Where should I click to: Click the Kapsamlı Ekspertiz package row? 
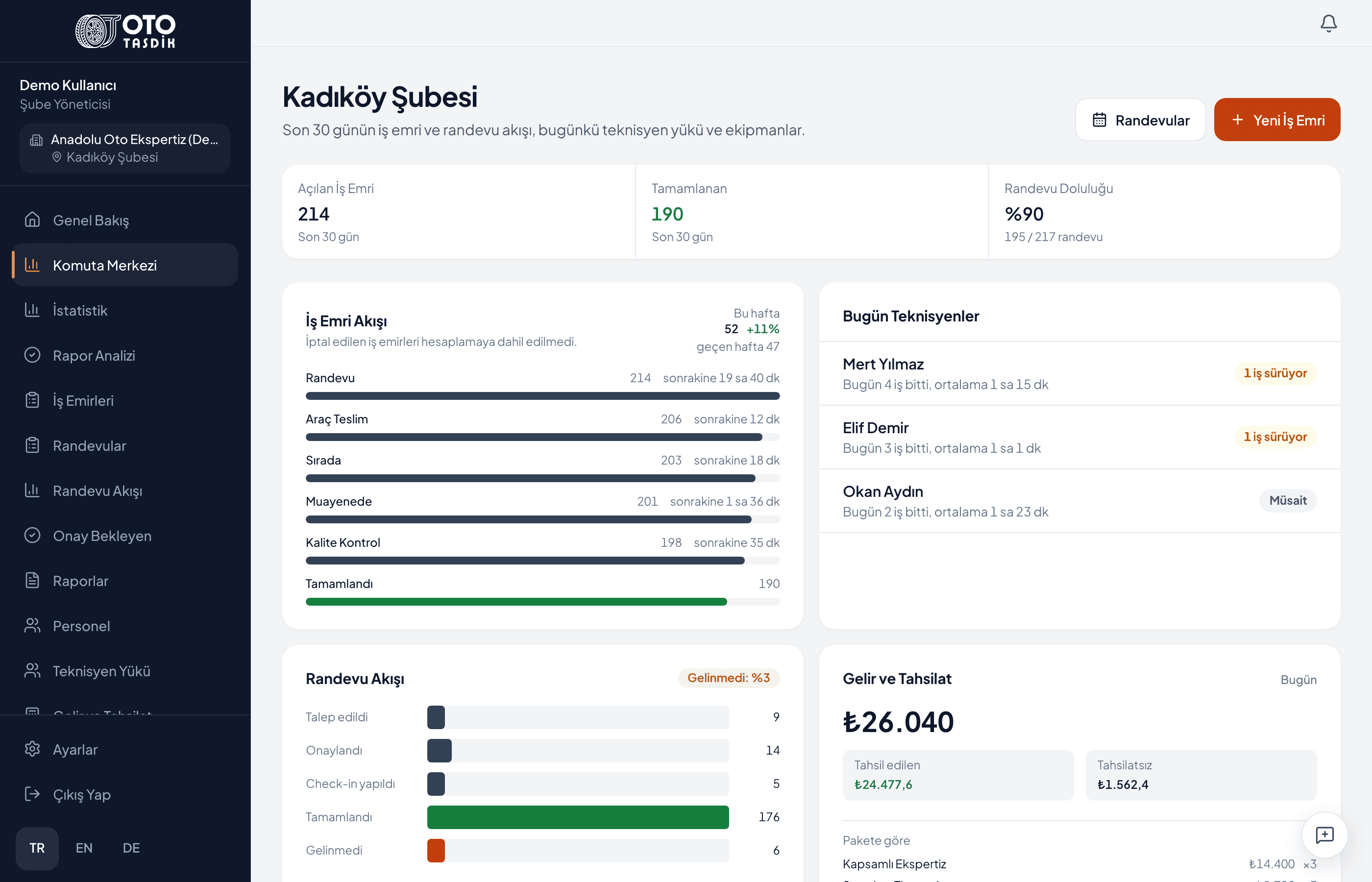1079,864
